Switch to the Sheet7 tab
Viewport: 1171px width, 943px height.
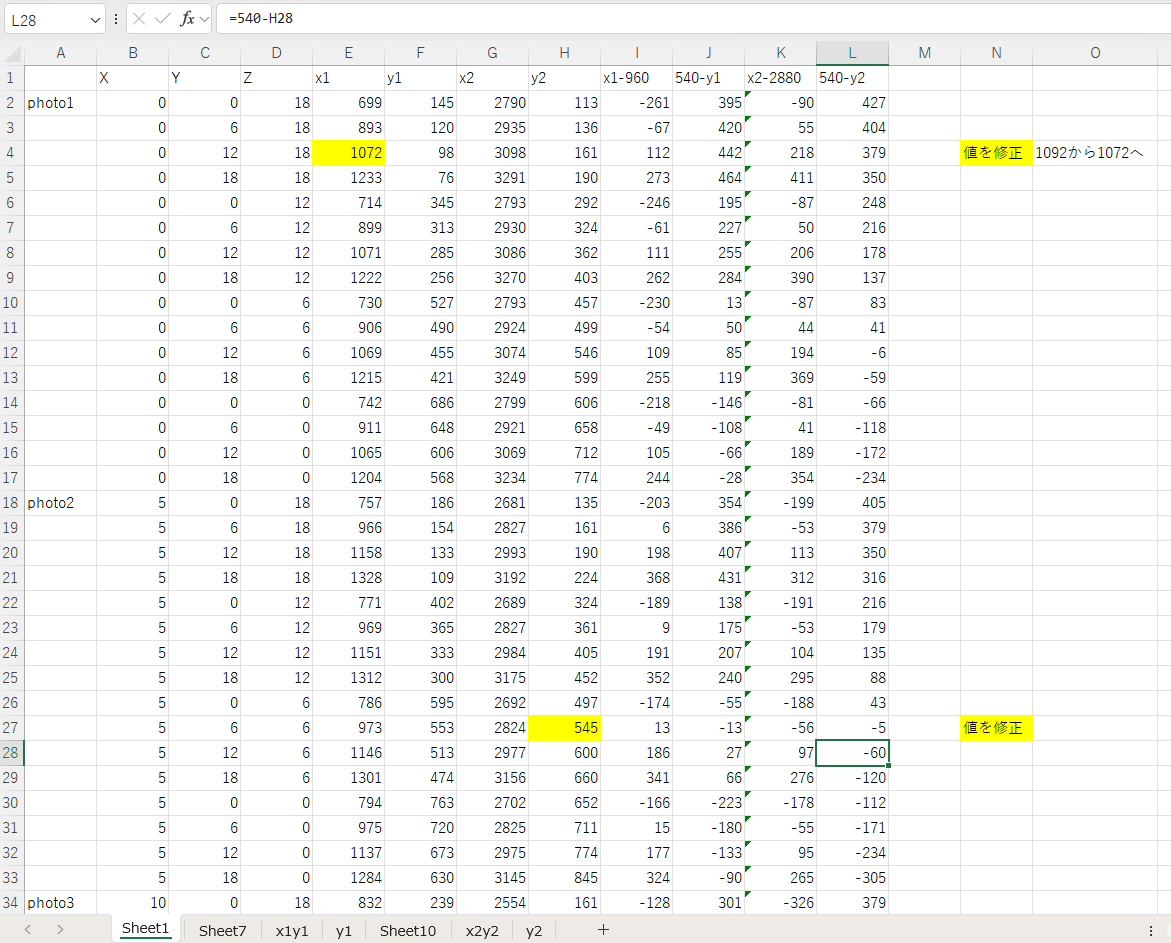click(222, 930)
